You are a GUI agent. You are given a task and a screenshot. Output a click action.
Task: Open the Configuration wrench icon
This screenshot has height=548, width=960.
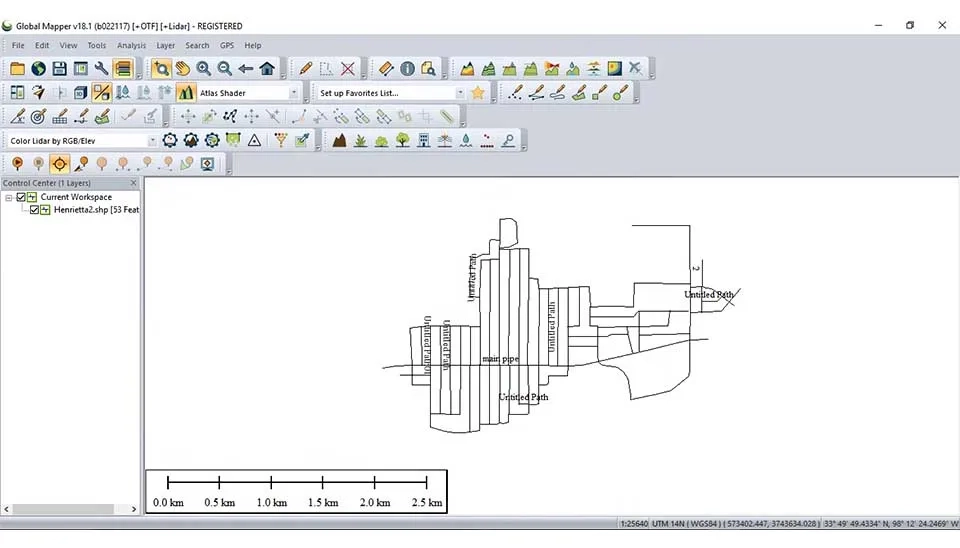[x=101, y=69]
